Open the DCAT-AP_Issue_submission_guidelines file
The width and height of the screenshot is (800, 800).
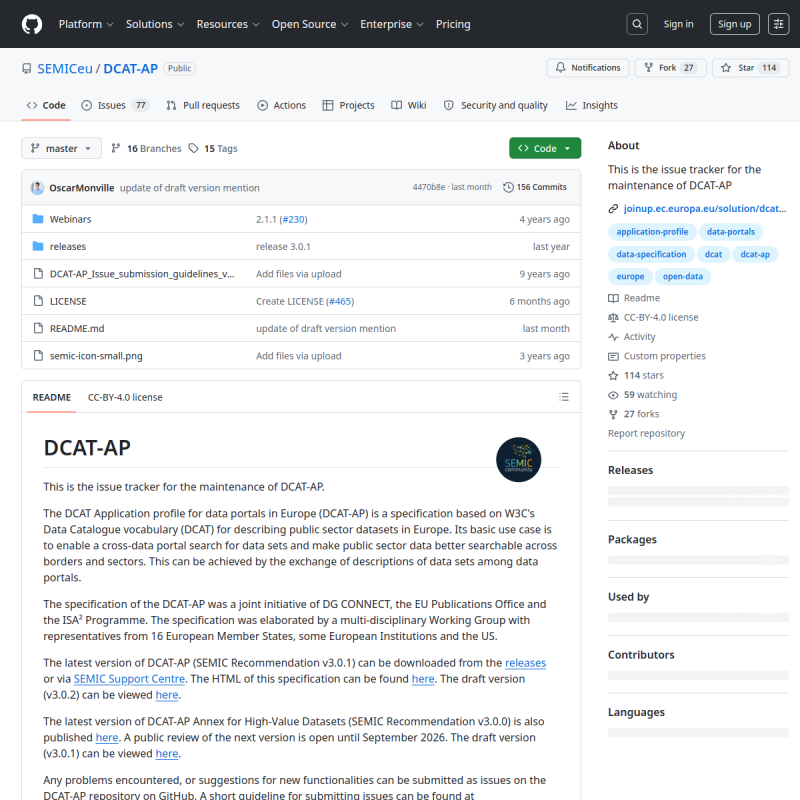point(142,274)
